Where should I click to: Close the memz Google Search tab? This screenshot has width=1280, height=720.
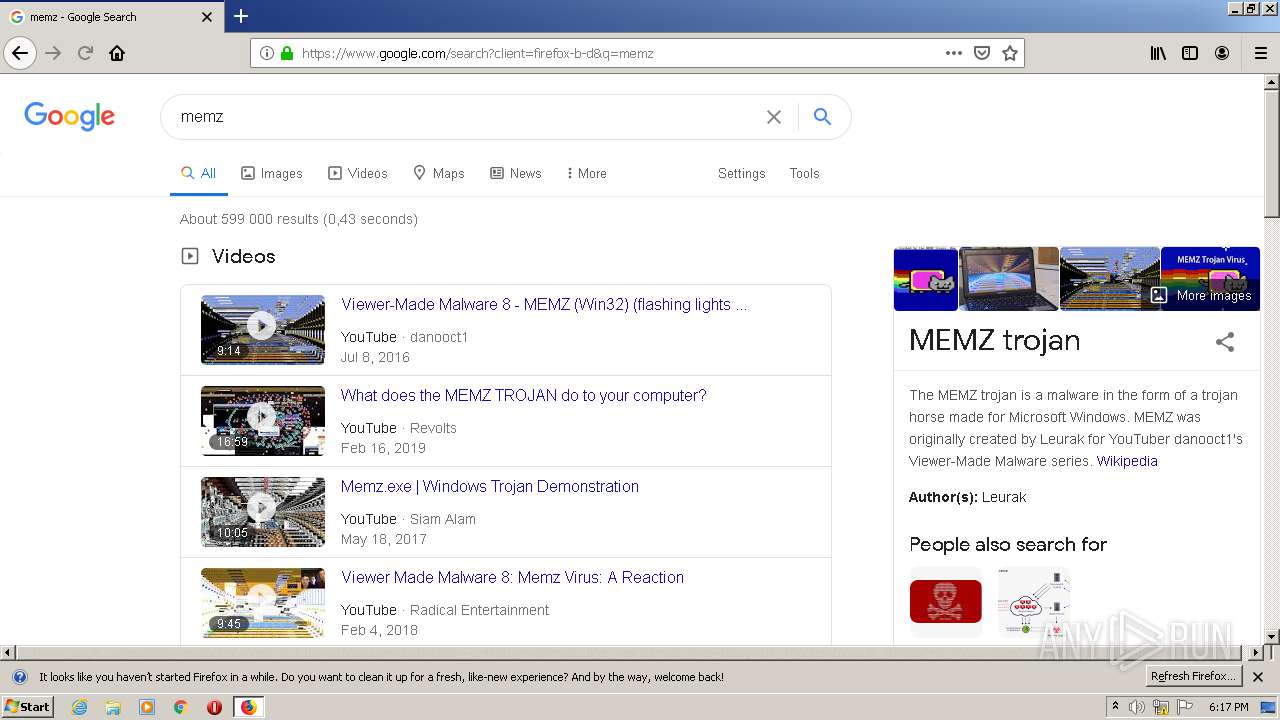coord(207,17)
